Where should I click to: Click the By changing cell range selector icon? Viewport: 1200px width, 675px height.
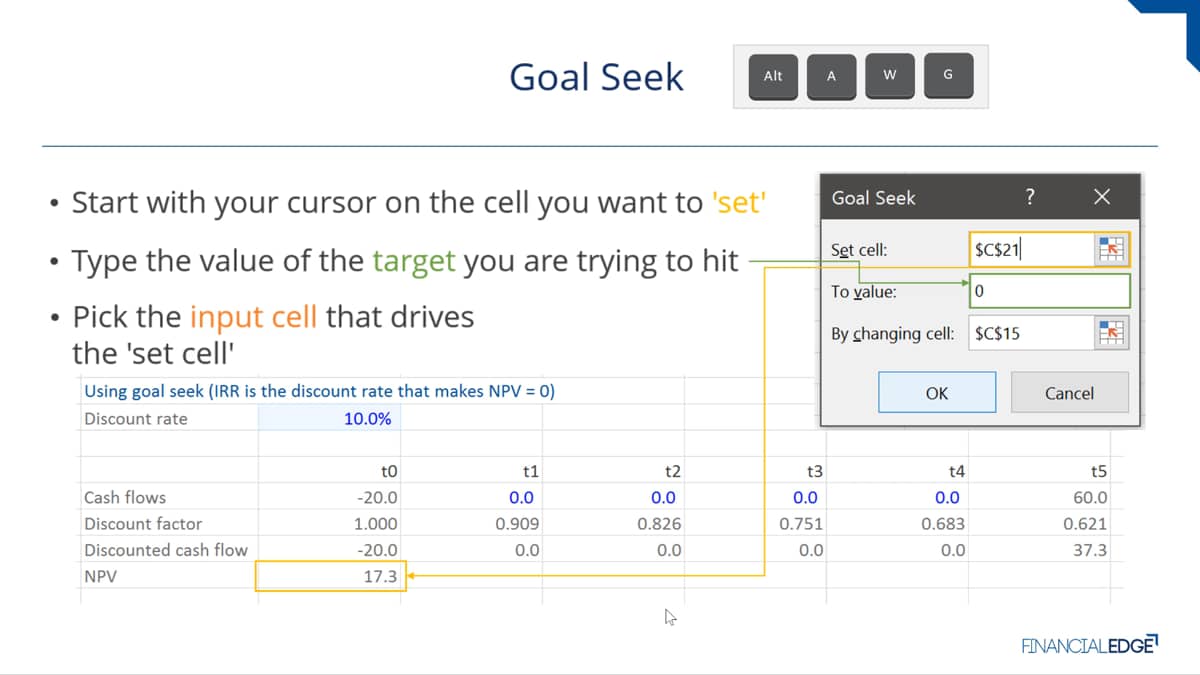coord(1112,332)
